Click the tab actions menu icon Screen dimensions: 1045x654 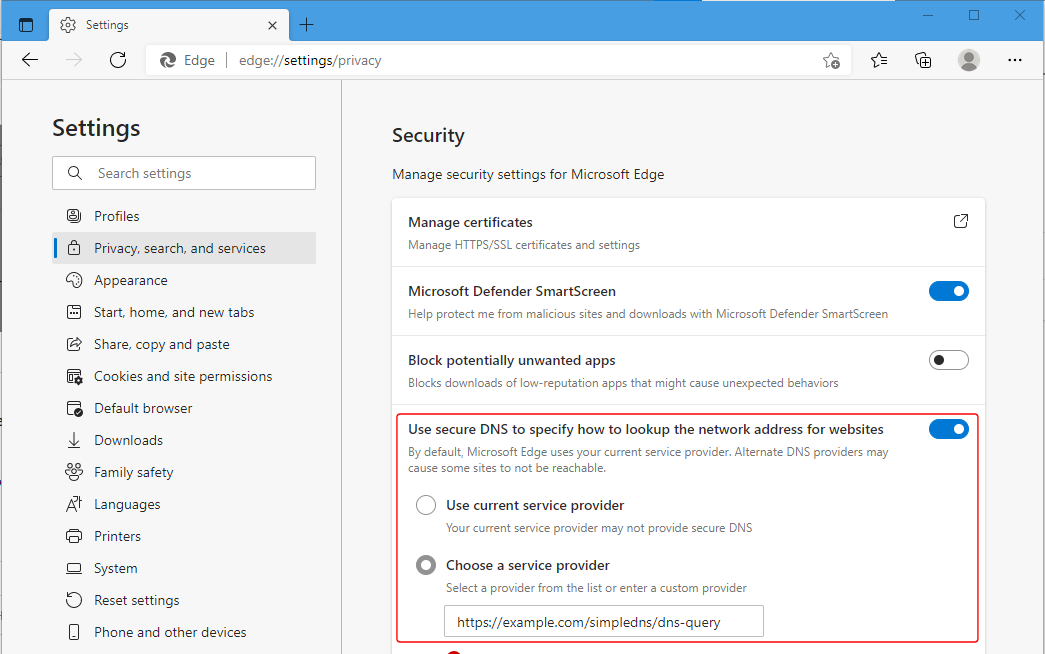tap(26, 25)
